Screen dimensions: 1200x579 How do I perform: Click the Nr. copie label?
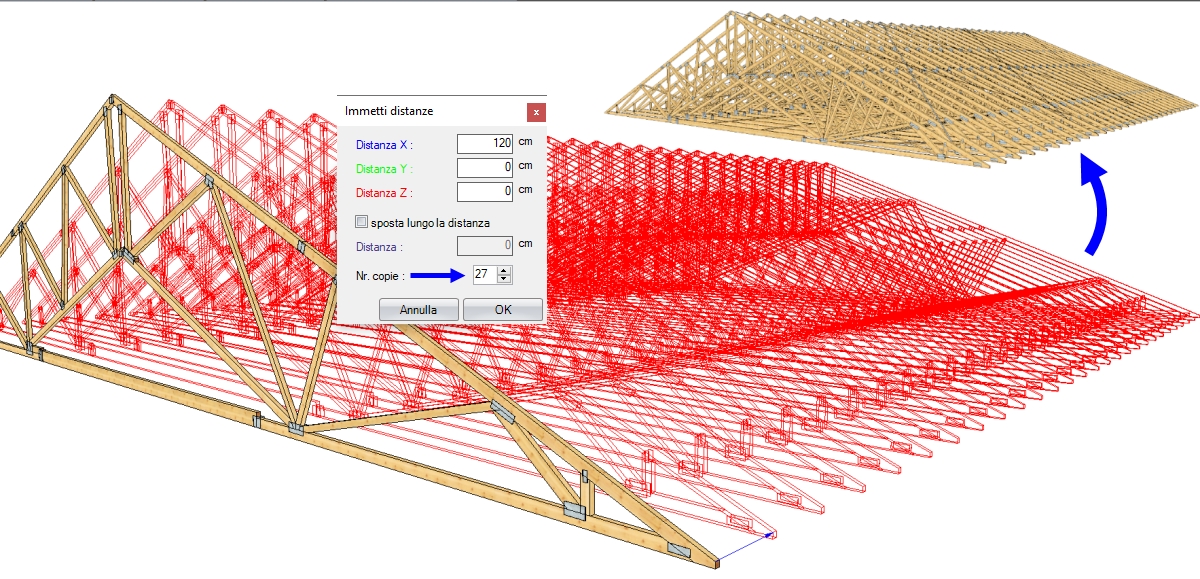[x=380, y=275]
